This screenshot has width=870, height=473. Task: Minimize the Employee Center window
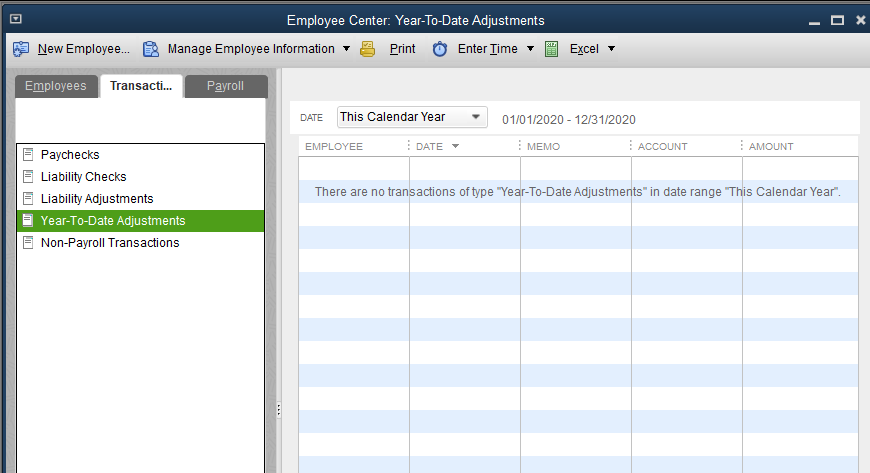815,21
